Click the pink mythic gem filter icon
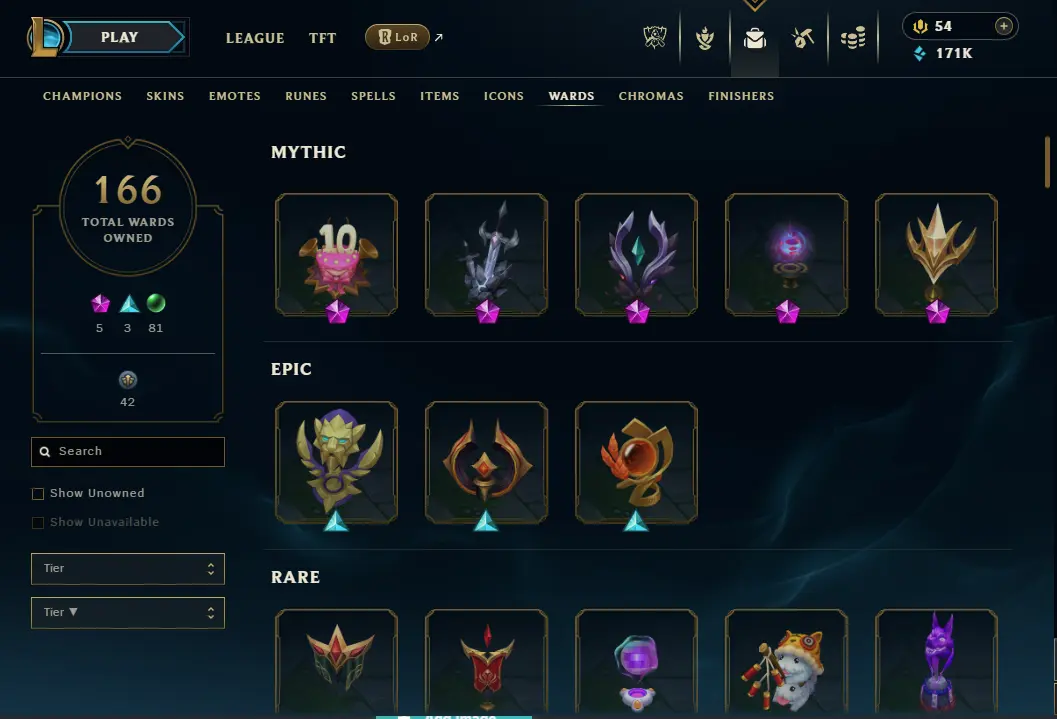Screen dimensions: 1057x719 [x=100, y=304]
